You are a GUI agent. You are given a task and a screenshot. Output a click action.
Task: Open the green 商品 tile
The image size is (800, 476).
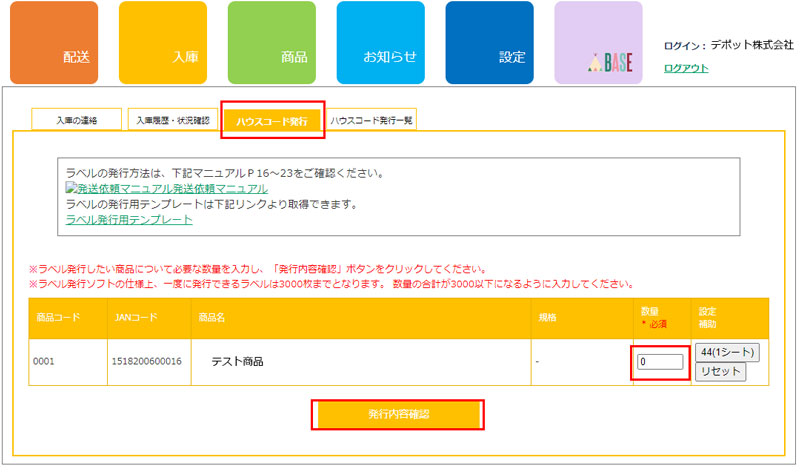click(272, 43)
